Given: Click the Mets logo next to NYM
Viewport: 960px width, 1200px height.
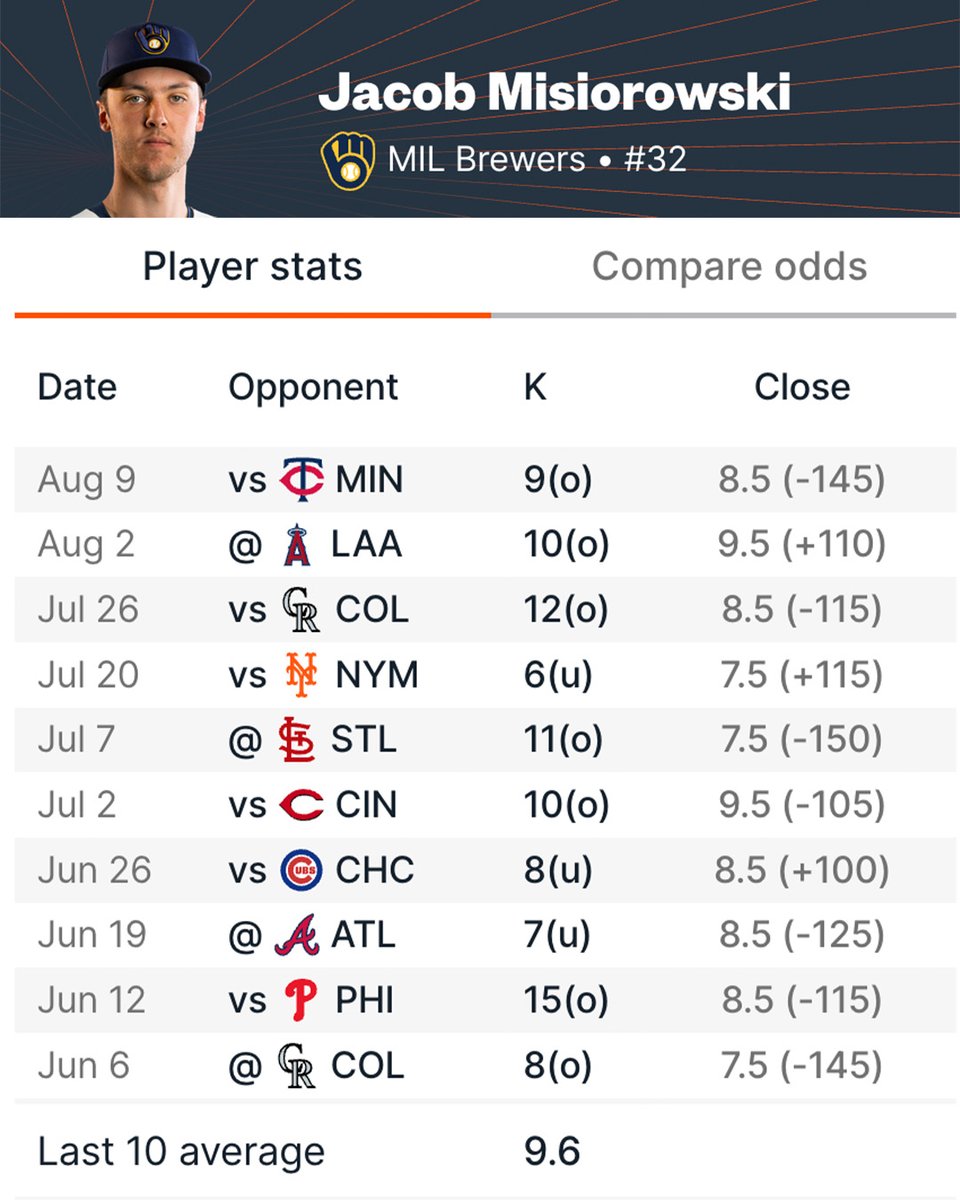Looking at the screenshot, I should (x=300, y=675).
